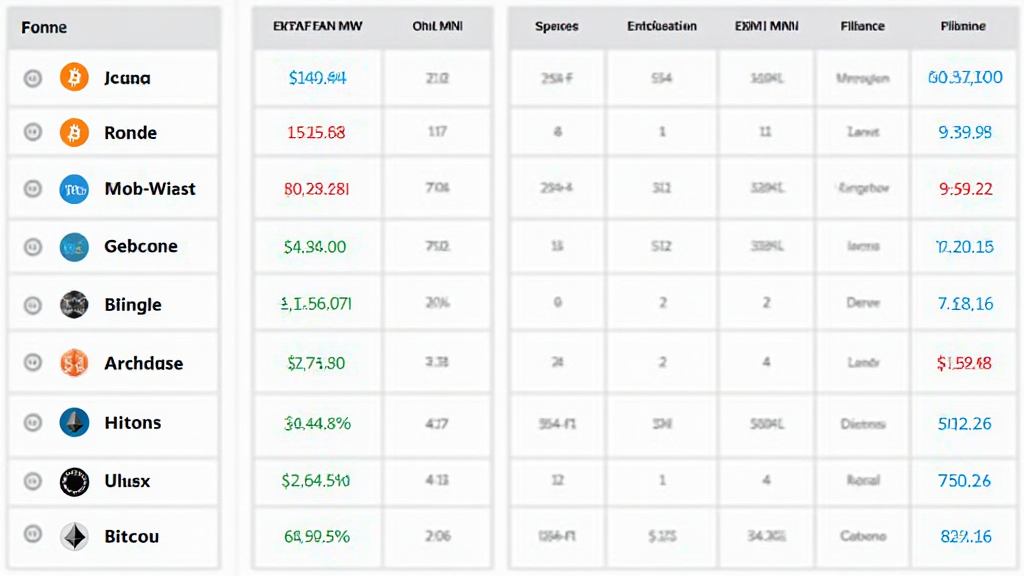Toggle the round selector beside Jcuna
The height and width of the screenshot is (576, 1024).
click(x=33, y=78)
